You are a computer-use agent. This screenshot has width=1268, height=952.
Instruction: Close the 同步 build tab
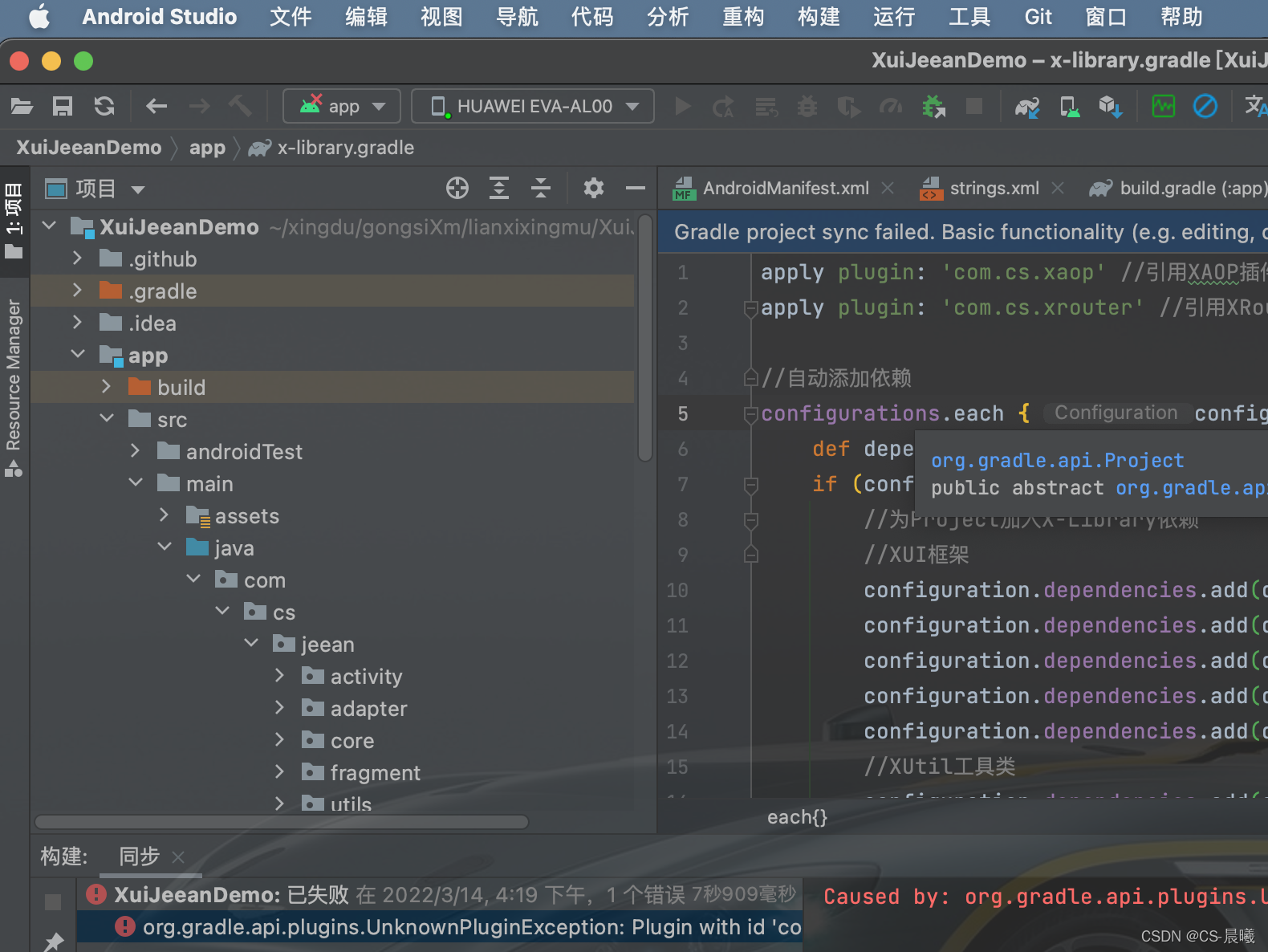pyautogui.click(x=178, y=857)
